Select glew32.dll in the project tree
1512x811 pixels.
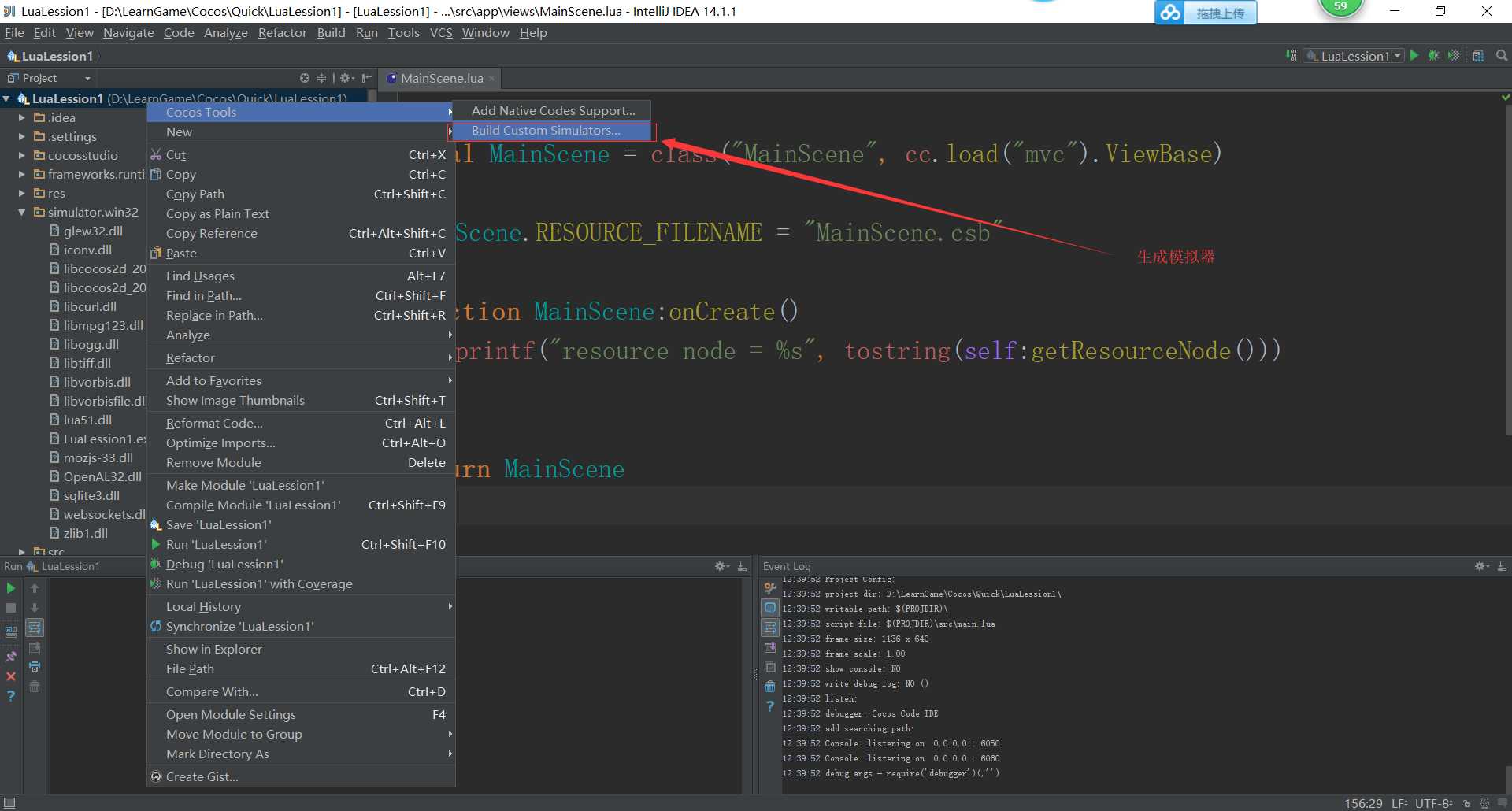click(x=87, y=231)
